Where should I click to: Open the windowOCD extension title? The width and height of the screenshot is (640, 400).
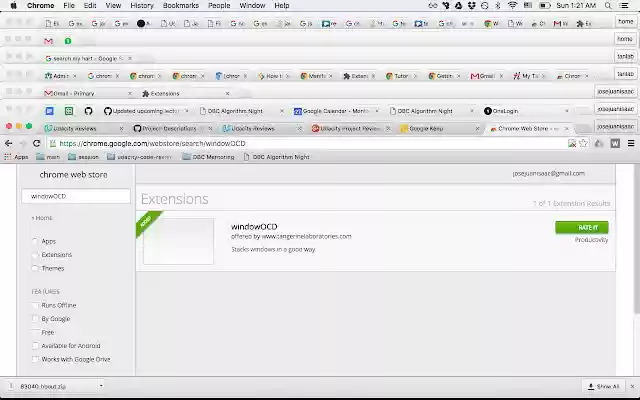tap(254, 227)
